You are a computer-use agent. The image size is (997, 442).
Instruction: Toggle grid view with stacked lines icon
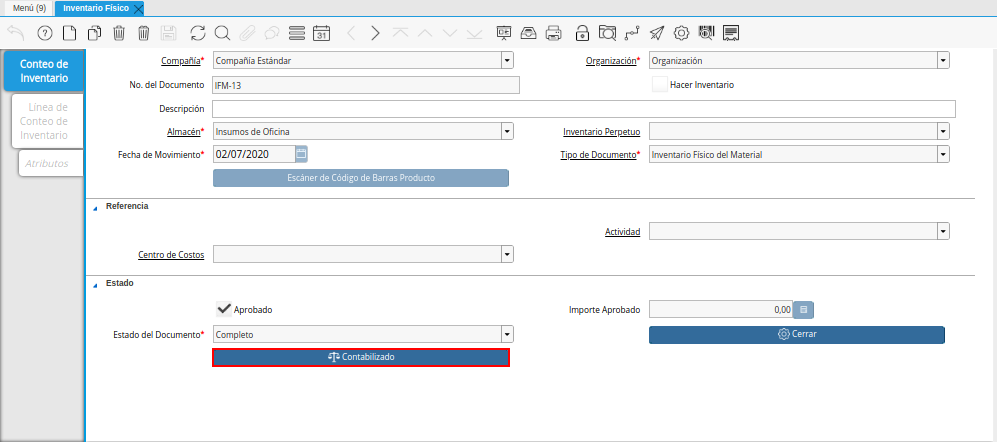(x=297, y=33)
